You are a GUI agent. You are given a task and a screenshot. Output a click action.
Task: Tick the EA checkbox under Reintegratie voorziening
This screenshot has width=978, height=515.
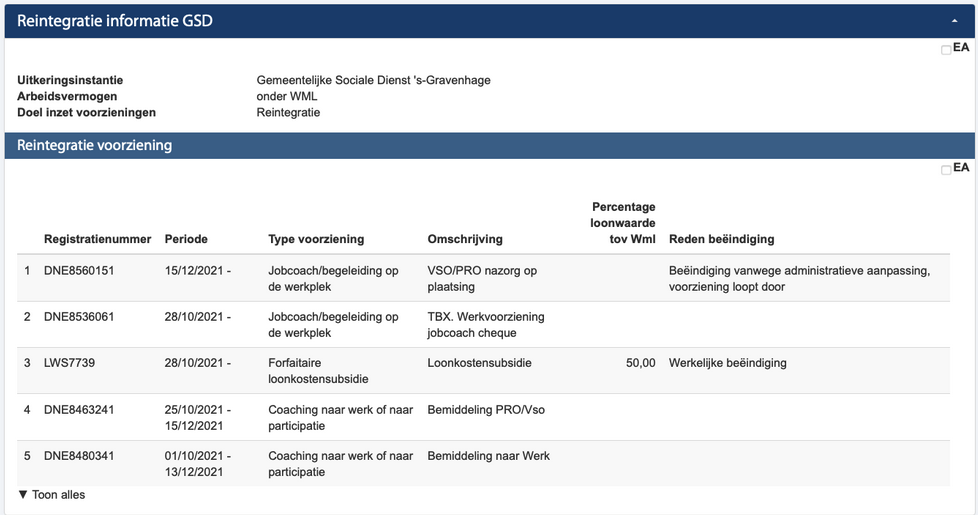pos(946,170)
